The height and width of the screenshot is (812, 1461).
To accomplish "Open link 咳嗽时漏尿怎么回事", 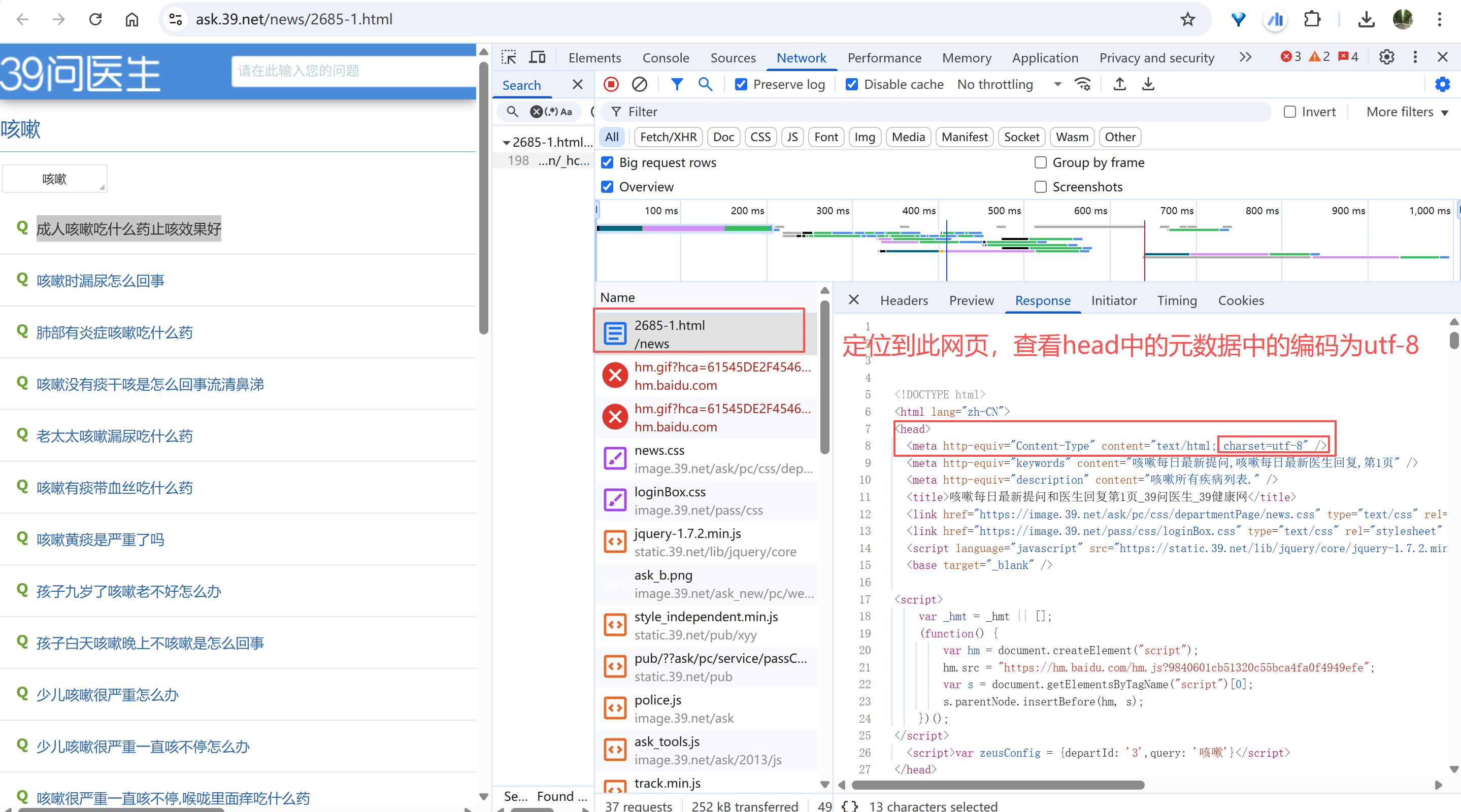I will pyautogui.click(x=101, y=281).
